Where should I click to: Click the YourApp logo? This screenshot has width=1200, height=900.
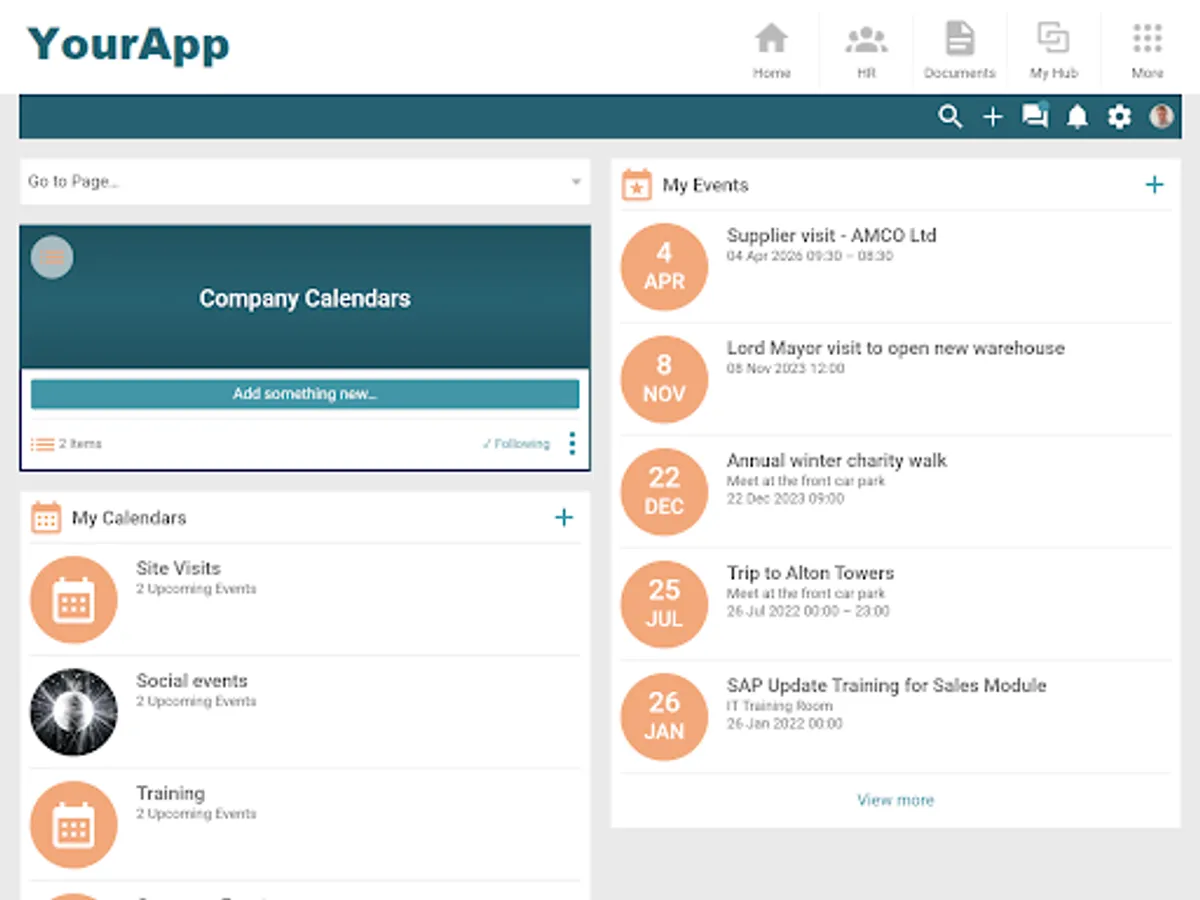click(x=128, y=45)
